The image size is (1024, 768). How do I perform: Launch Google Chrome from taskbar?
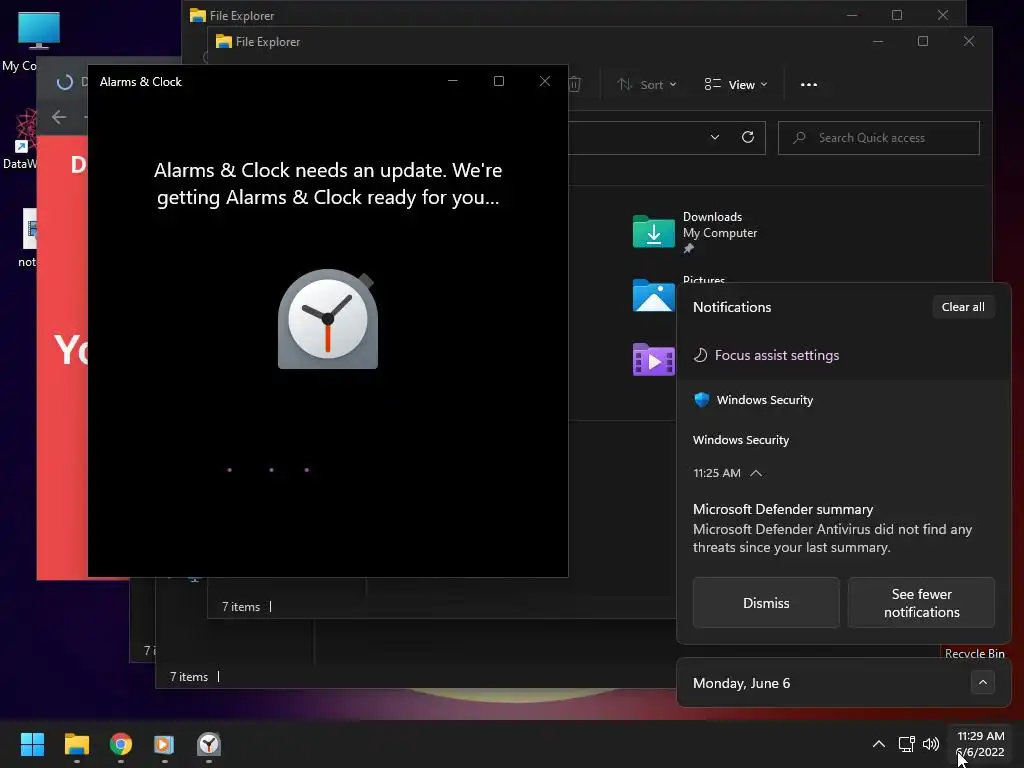point(121,744)
